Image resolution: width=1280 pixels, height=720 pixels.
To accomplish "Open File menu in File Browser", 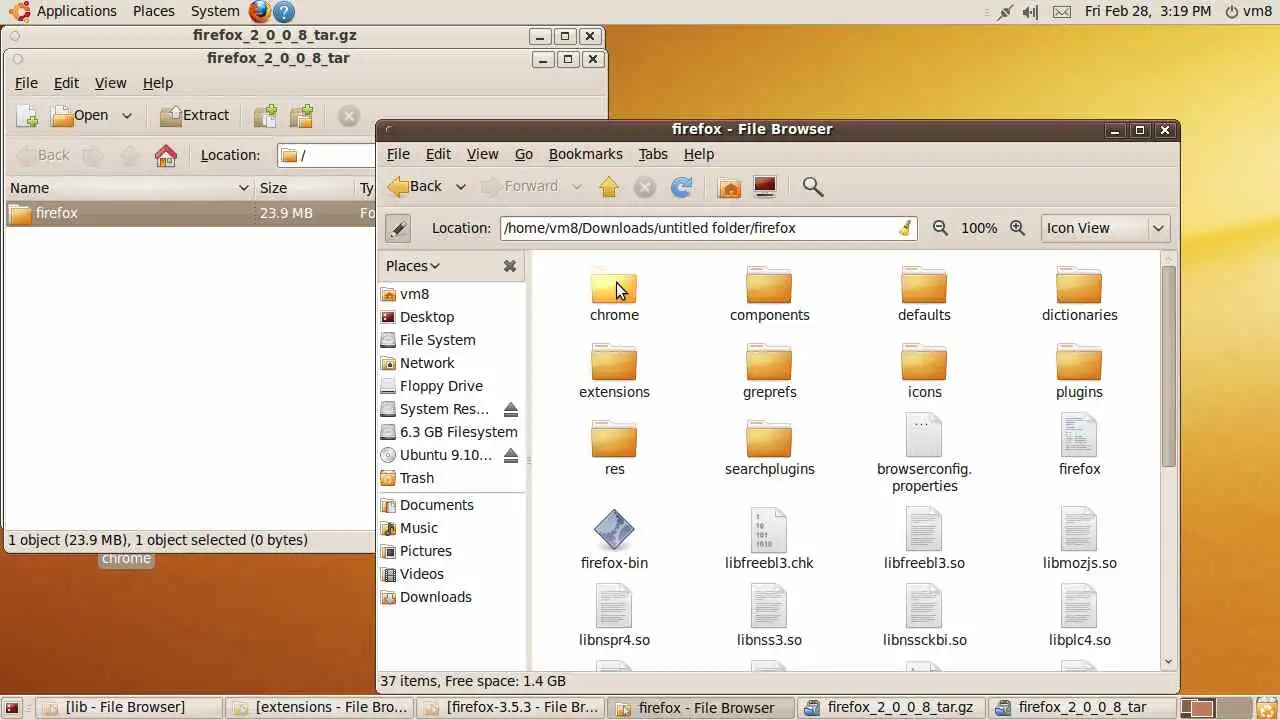I will (x=398, y=154).
